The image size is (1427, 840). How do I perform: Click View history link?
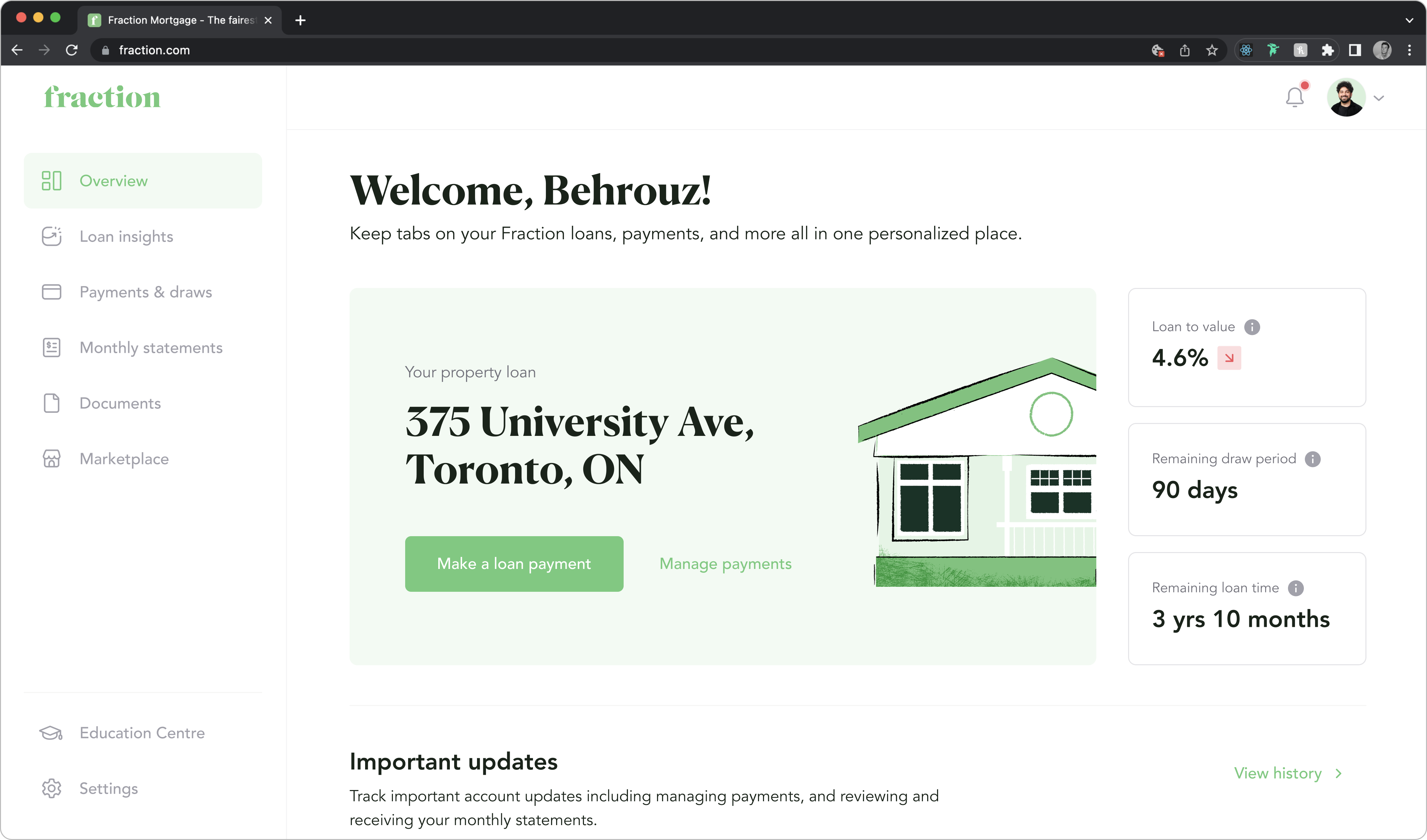[1277, 773]
